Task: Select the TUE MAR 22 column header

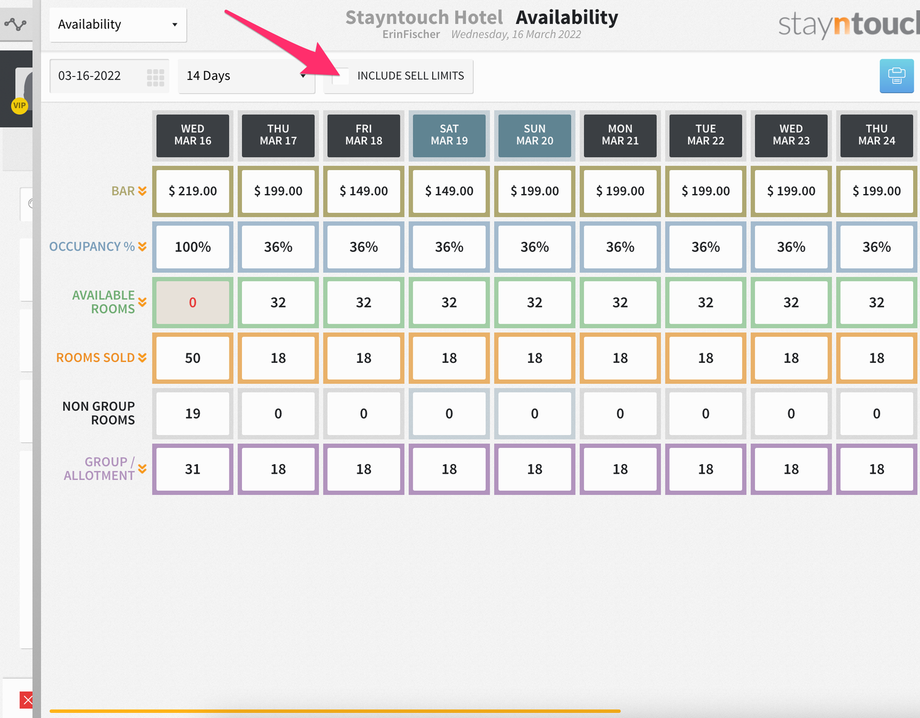Action: (x=706, y=135)
